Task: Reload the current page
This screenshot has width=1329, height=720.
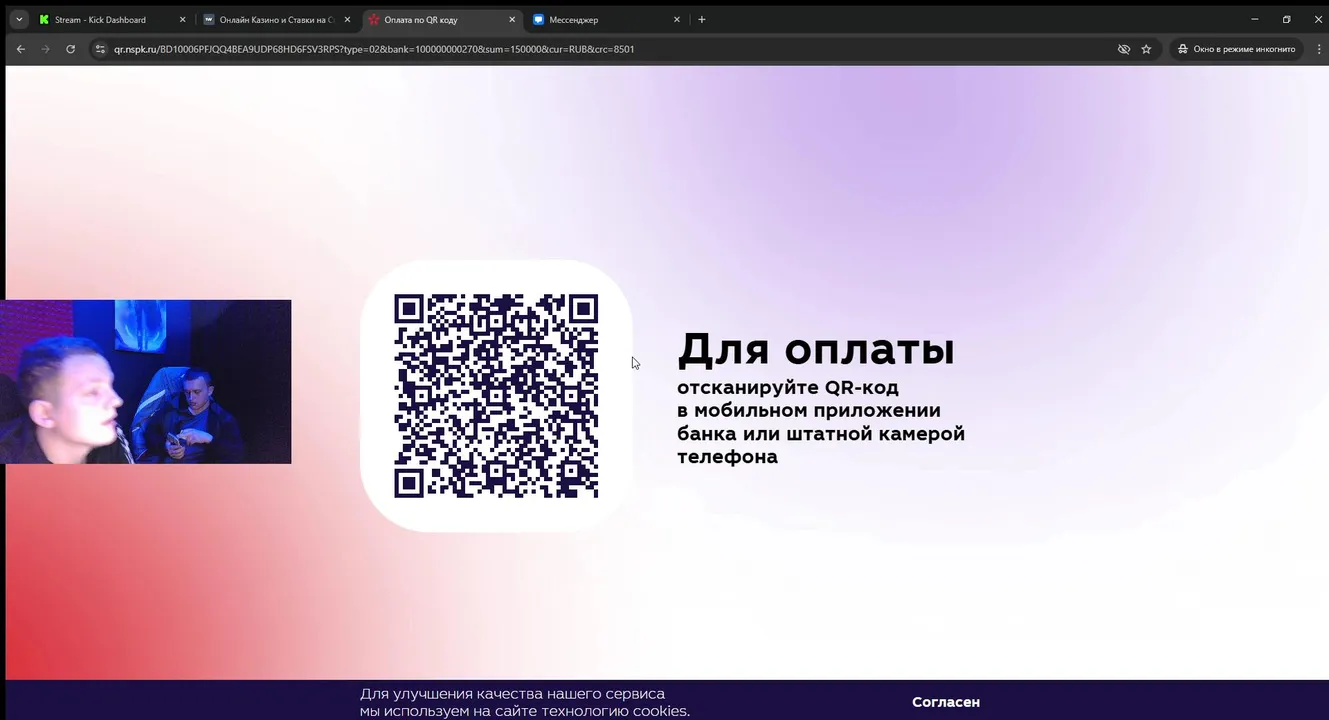Action: 70,49
